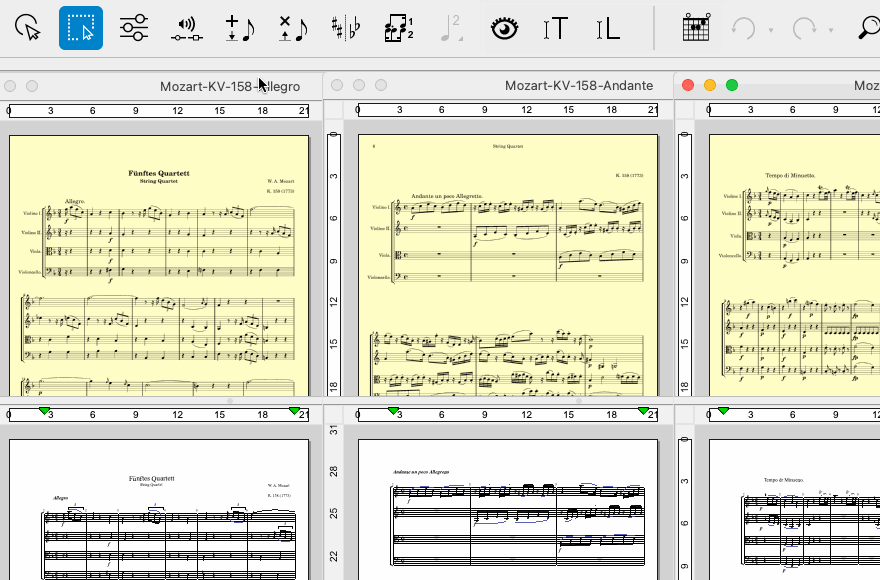The width and height of the screenshot is (880, 580).
Task: Click the magnifier search icon
Action: 868,28
